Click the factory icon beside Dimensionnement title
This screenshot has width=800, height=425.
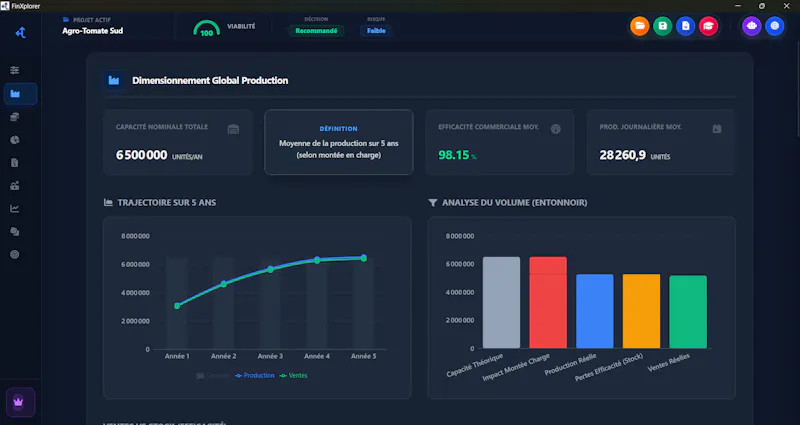pyautogui.click(x=114, y=81)
